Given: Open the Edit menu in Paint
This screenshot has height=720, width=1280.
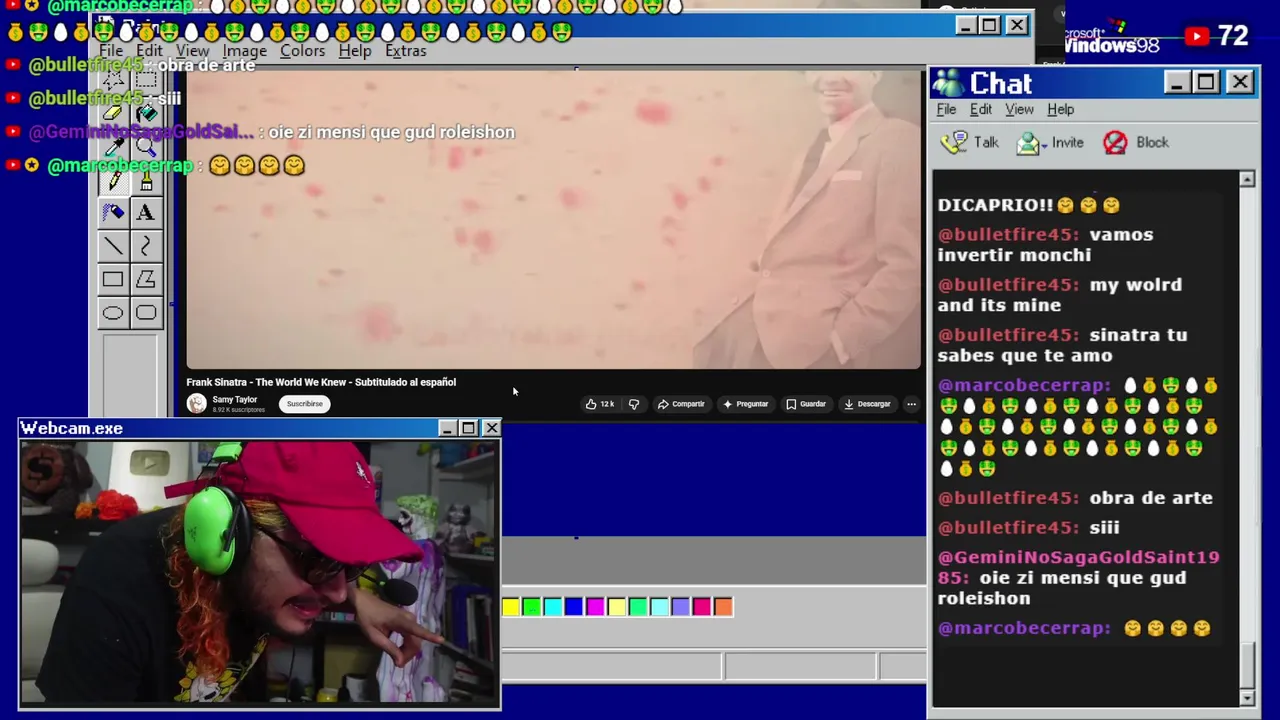Looking at the screenshot, I should (x=149, y=51).
